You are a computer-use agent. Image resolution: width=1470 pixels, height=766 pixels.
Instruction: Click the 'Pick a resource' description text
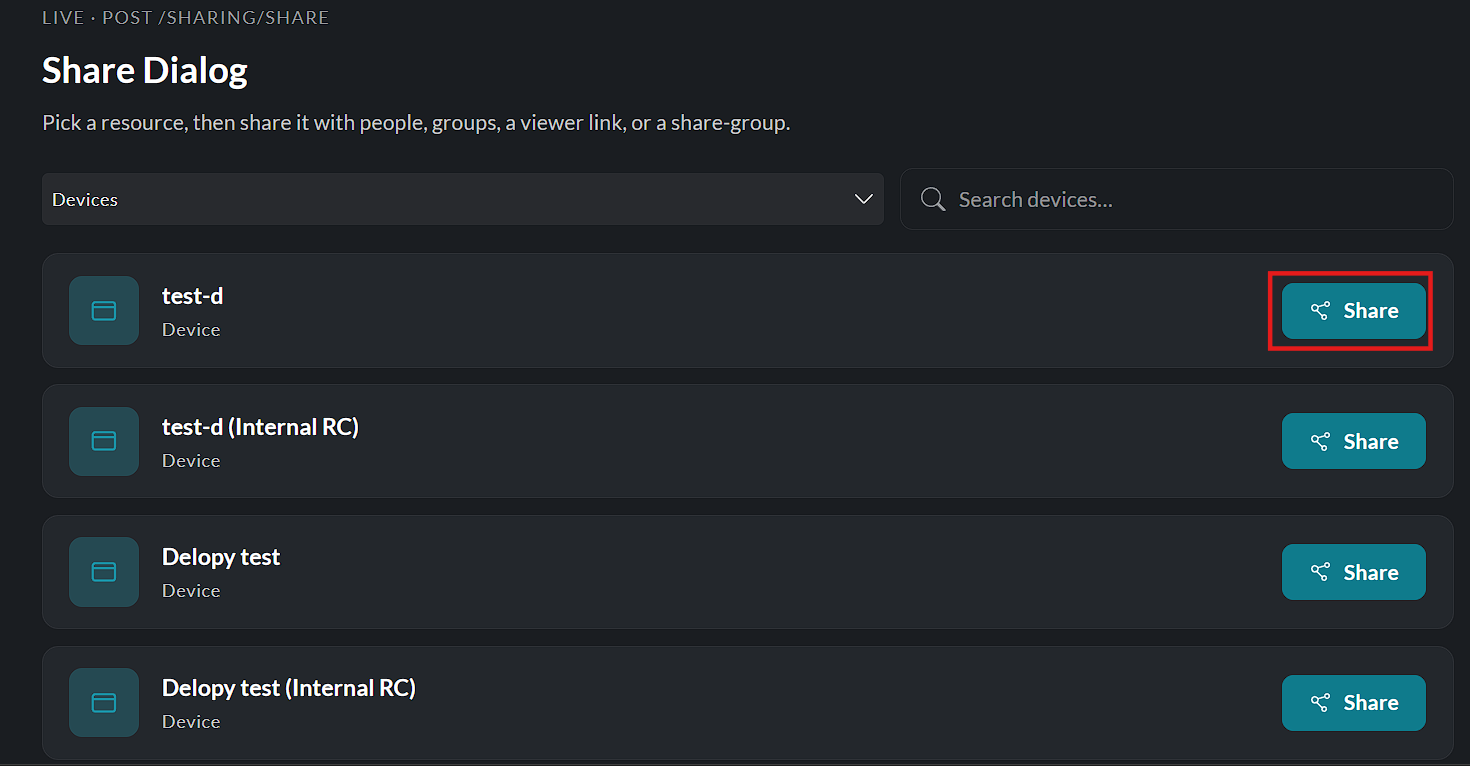[416, 123]
